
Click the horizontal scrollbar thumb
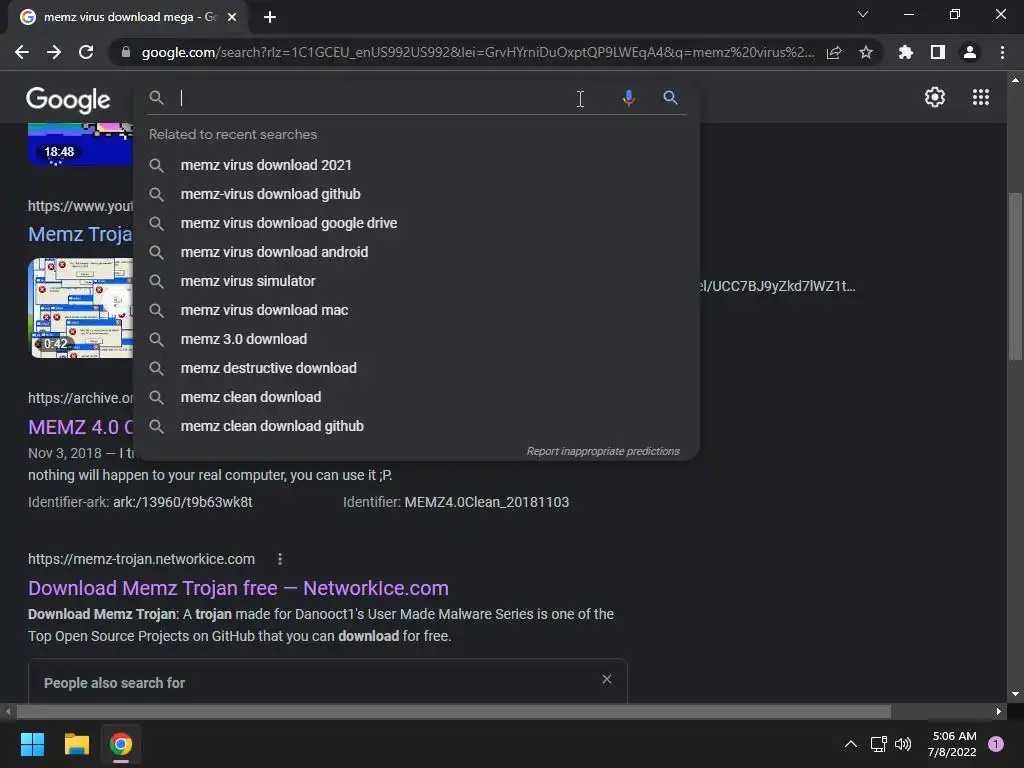(x=454, y=712)
